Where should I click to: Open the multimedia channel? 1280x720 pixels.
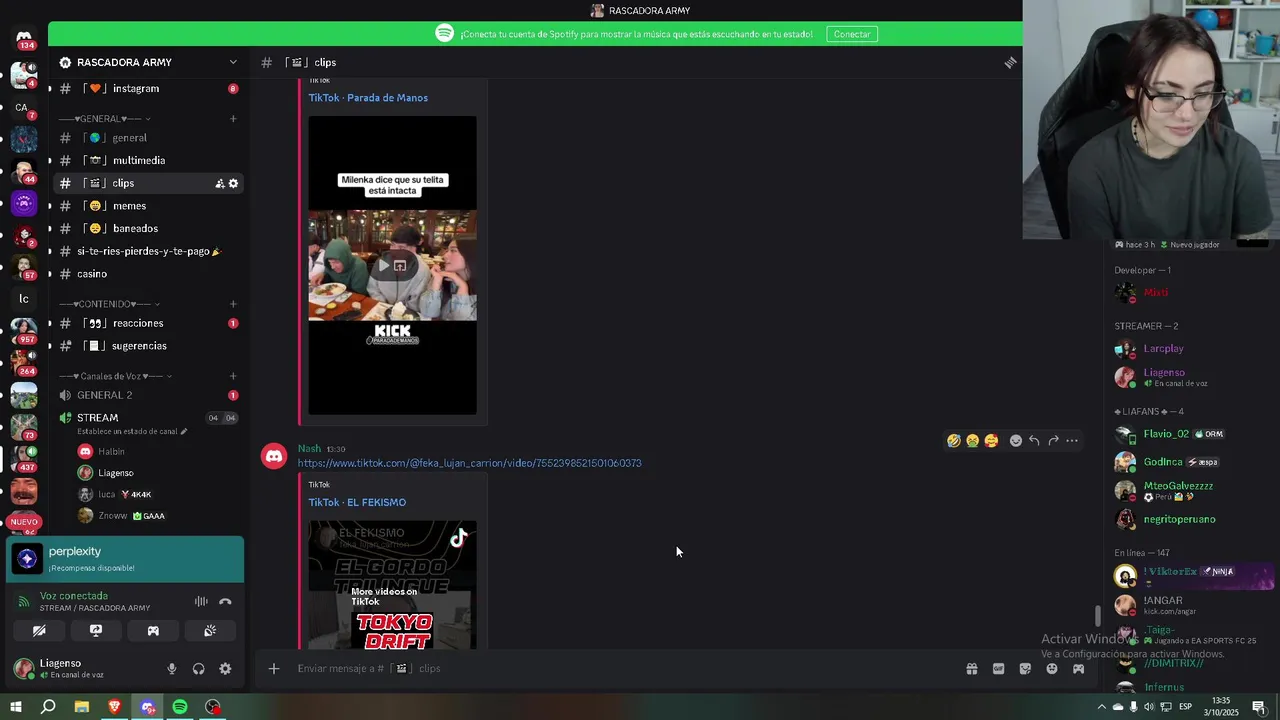(x=148, y=161)
